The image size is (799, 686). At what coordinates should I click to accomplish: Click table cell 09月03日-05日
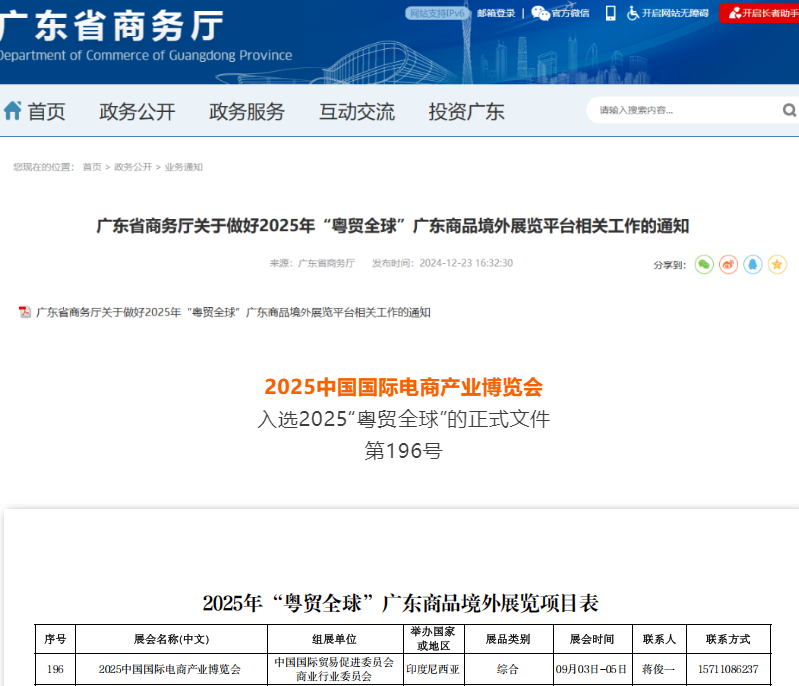pos(591,669)
